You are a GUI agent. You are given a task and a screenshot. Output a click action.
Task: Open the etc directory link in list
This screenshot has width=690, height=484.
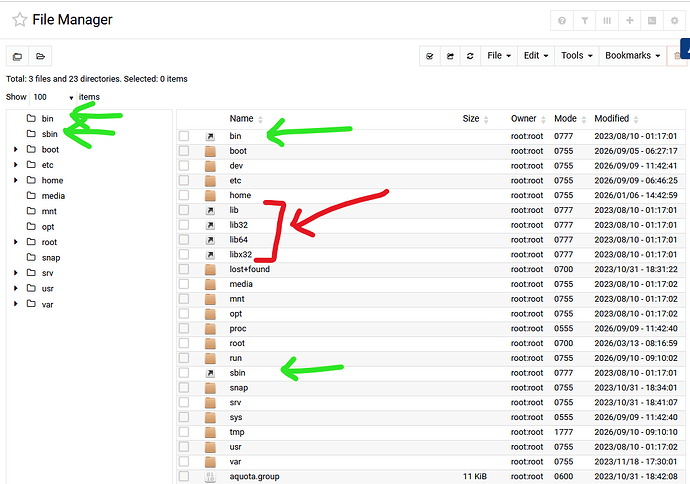(235, 180)
